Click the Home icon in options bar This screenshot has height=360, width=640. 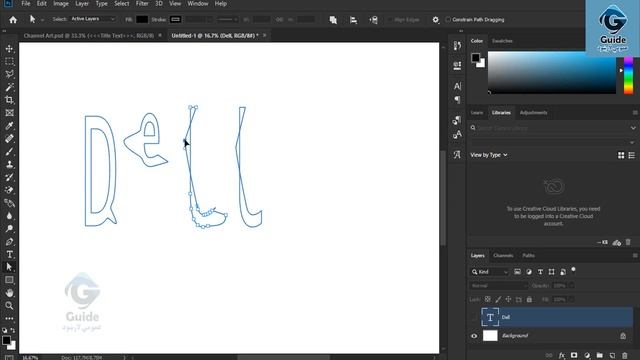[13, 20]
